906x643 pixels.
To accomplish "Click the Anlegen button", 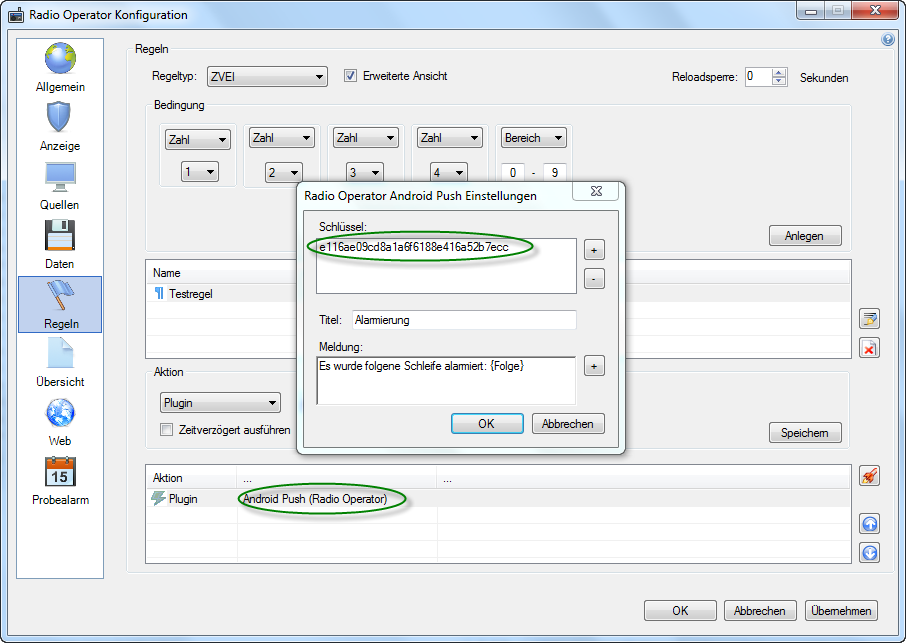I will pyautogui.click(x=805, y=236).
